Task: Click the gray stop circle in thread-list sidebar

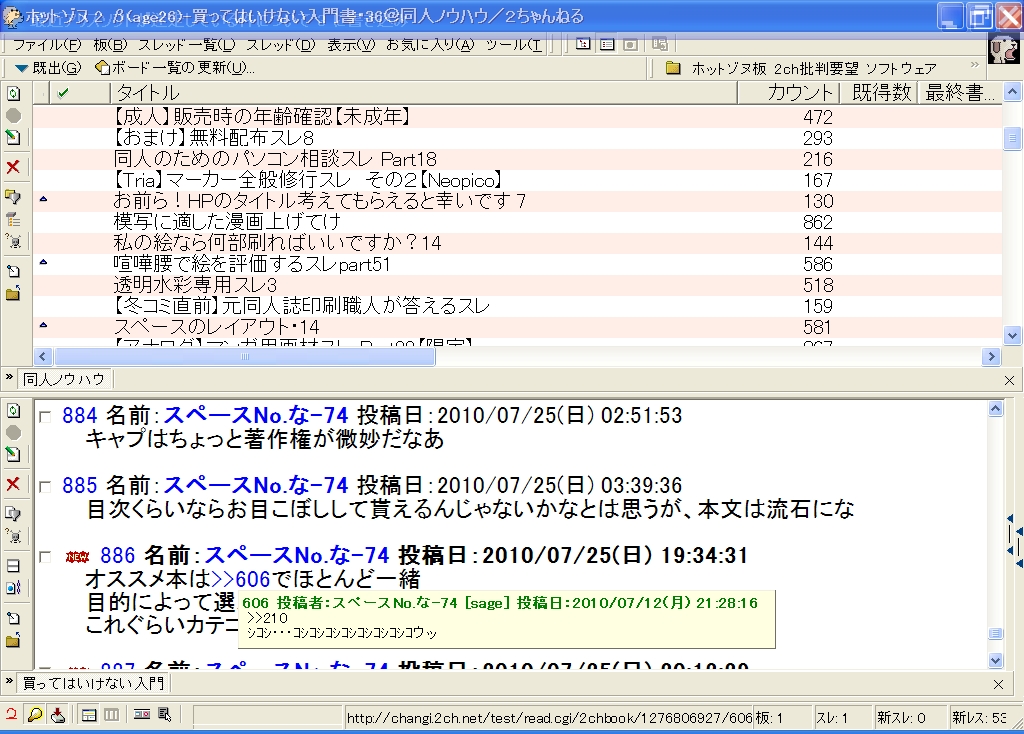Action: pos(13,116)
